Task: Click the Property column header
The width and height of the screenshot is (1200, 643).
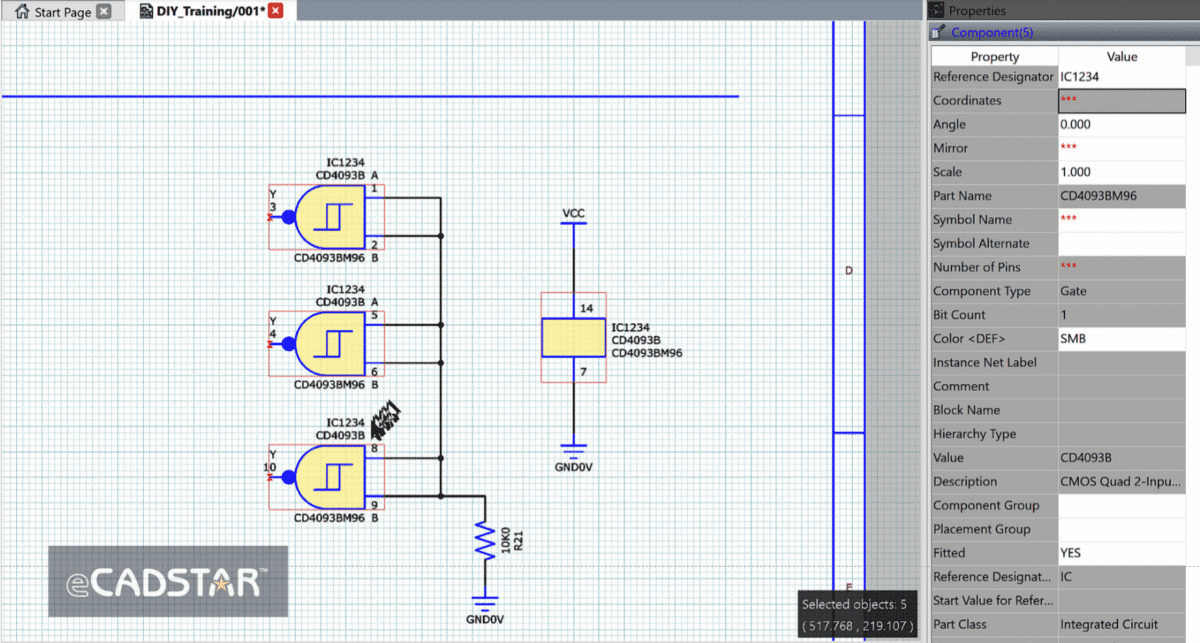Action: coord(994,57)
